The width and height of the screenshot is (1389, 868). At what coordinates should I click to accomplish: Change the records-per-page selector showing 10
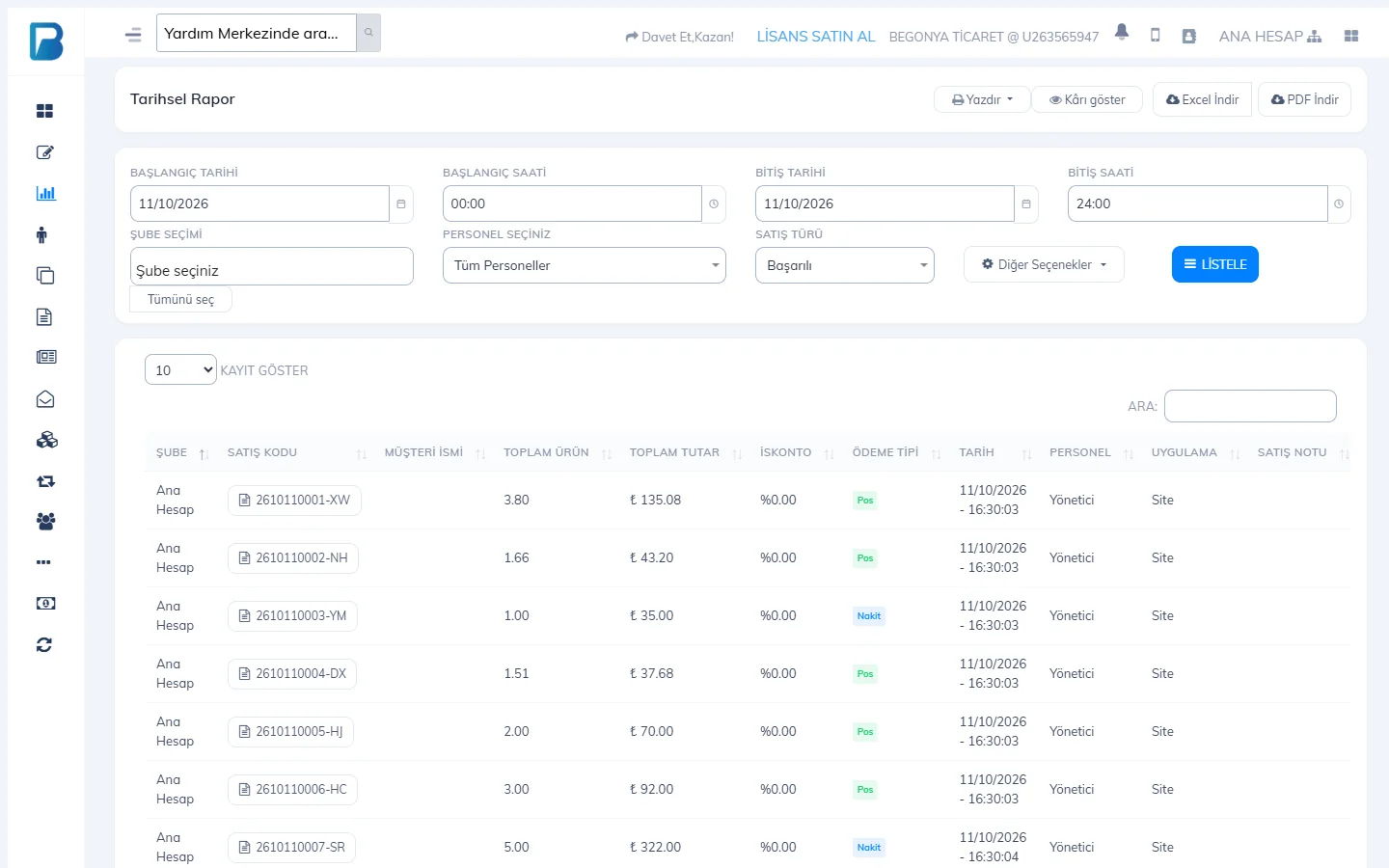(x=180, y=369)
